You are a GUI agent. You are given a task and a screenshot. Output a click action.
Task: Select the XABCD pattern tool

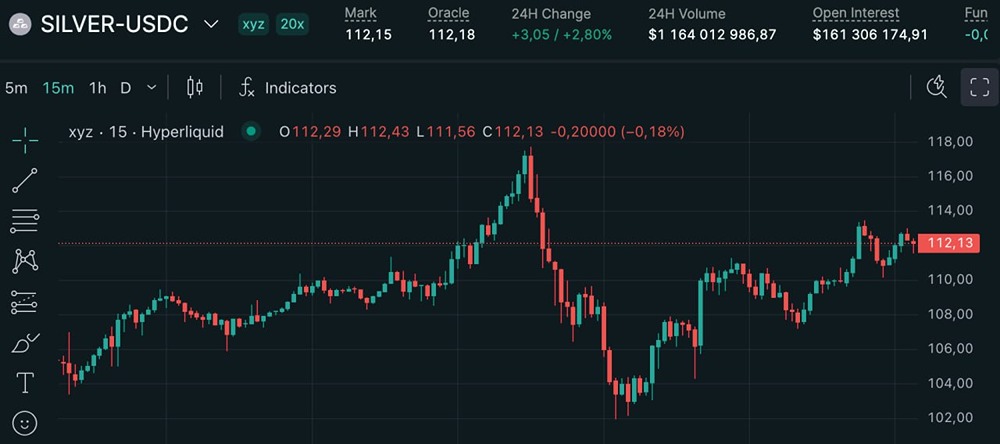click(x=25, y=262)
